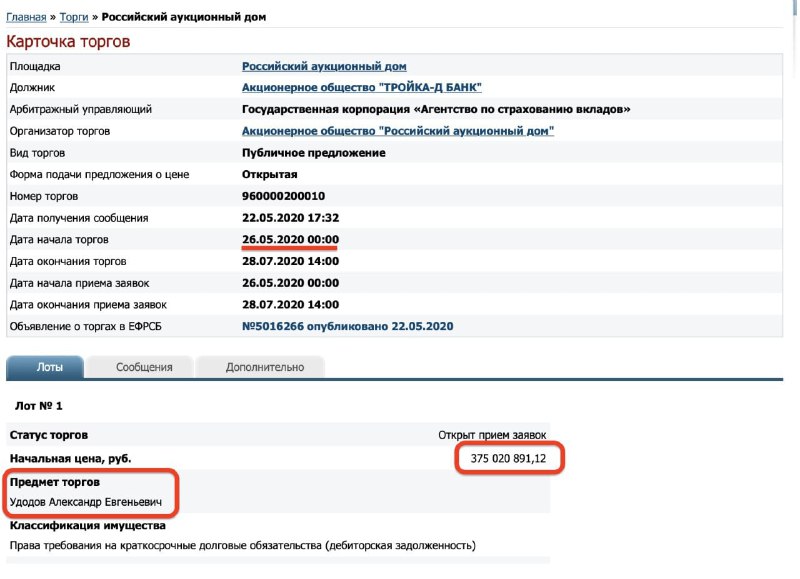Click the Удодов Александр Евгеньевич text
The image size is (800, 579).
click(x=86, y=502)
